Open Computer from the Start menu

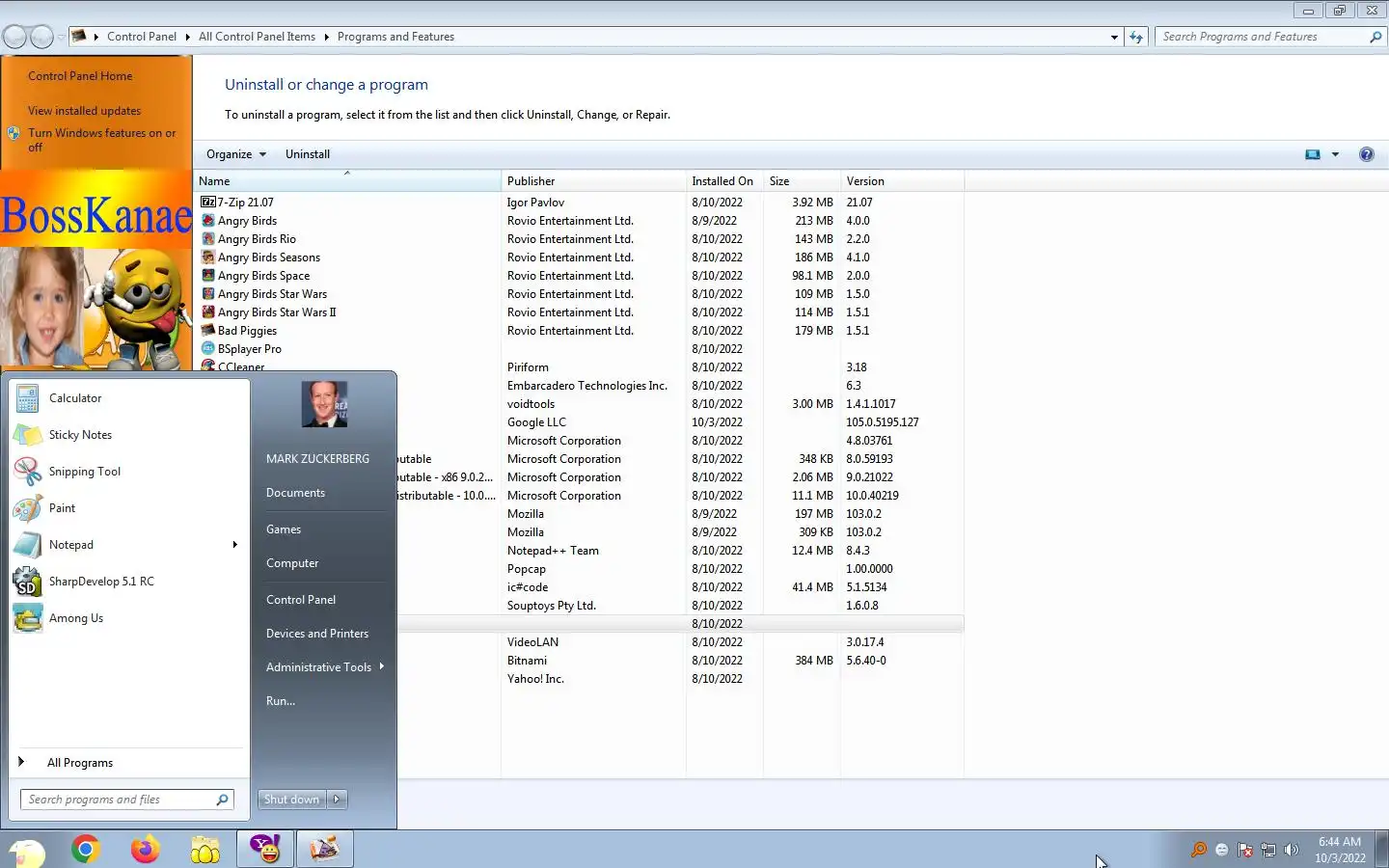click(292, 563)
